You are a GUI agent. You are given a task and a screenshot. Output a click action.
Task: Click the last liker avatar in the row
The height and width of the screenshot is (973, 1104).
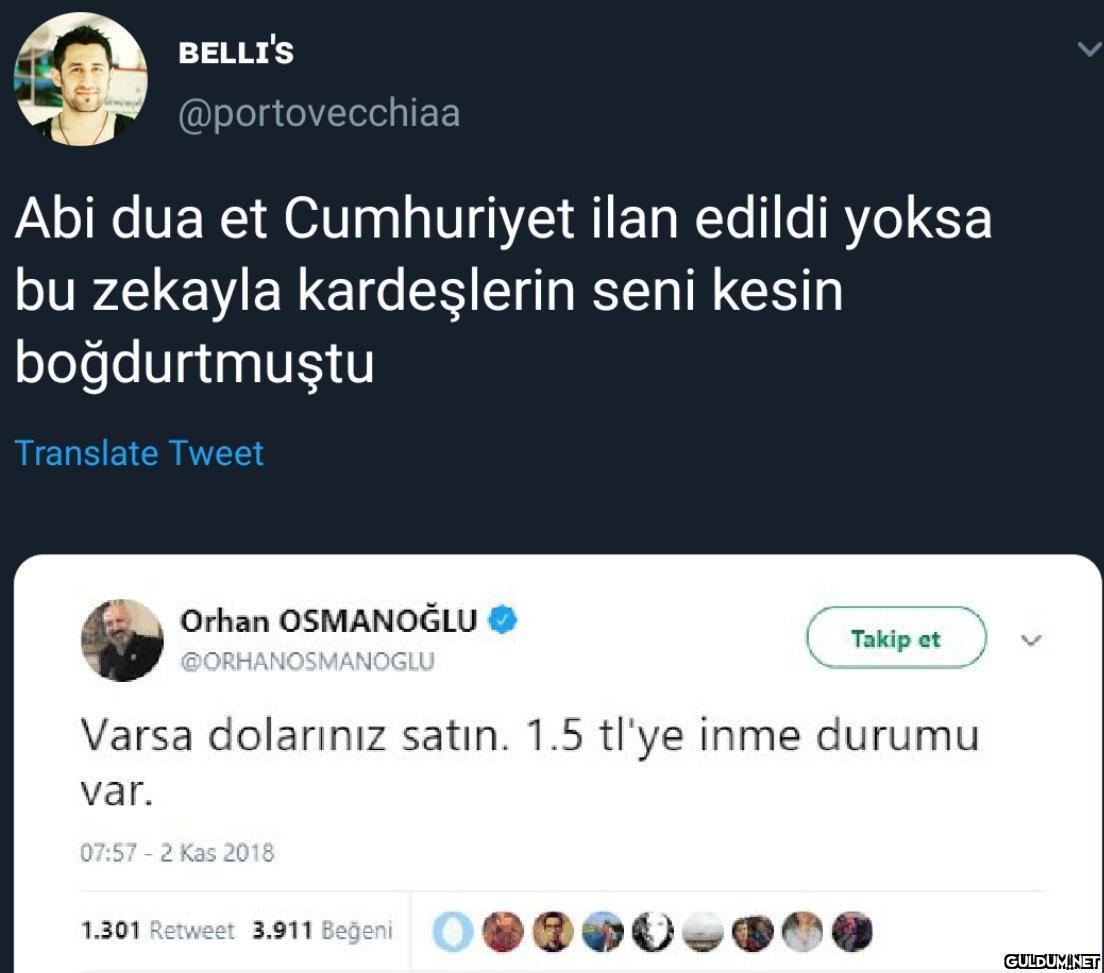[851, 932]
